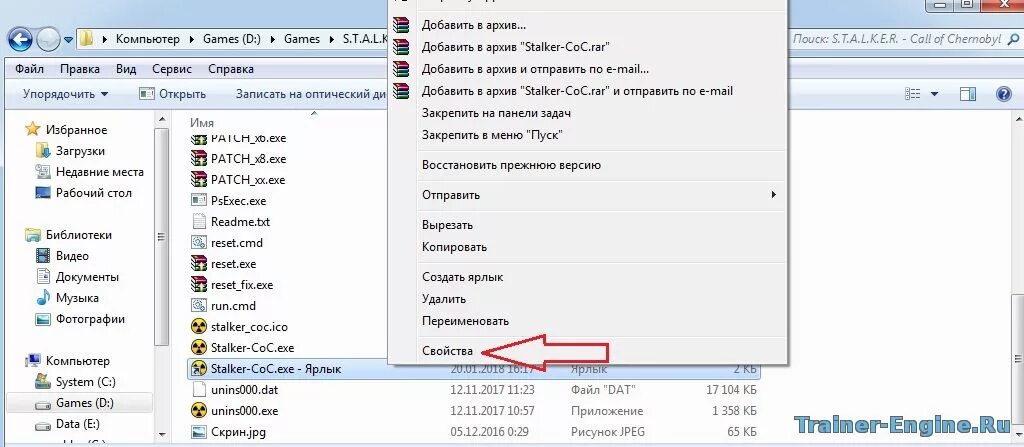Select the Stalker-CoC.exe - Ярлык shortcut
The height and width of the screenshot is (447, 1024).
point(473,369)
